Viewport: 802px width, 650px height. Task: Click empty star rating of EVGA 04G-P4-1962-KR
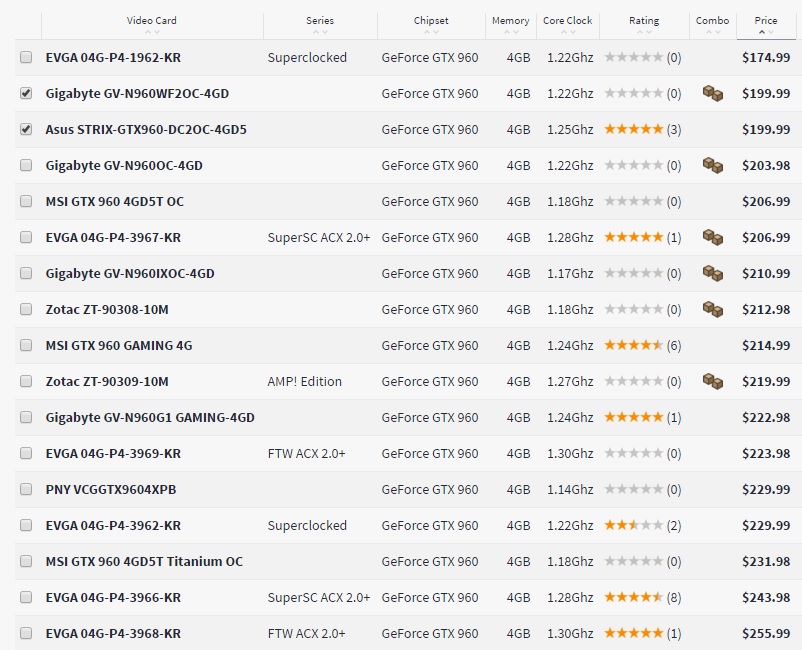point(634,57)
